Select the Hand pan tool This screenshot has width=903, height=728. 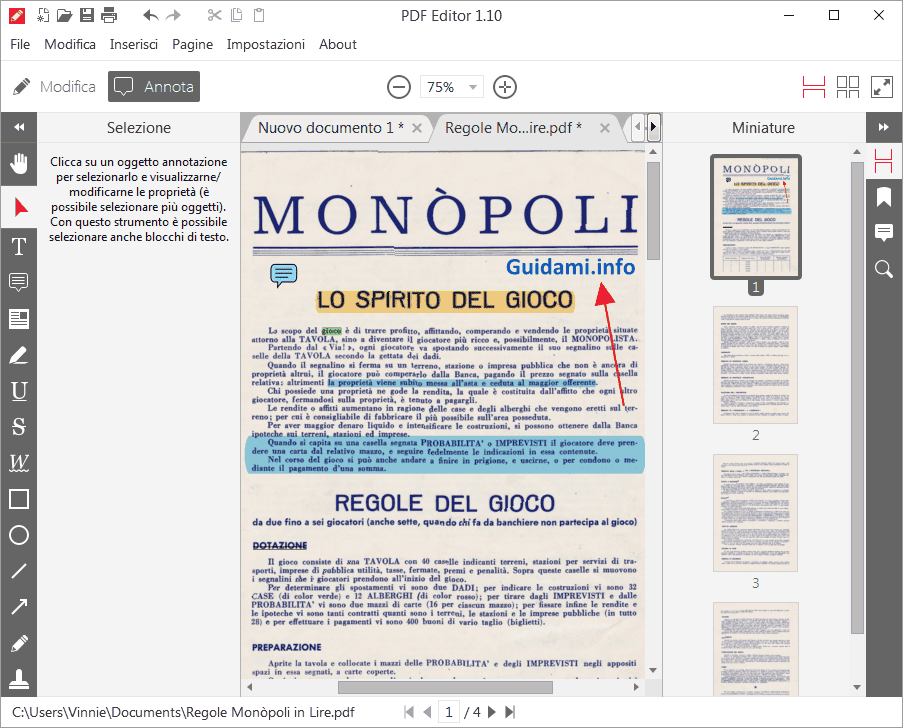tap(19, 164)
